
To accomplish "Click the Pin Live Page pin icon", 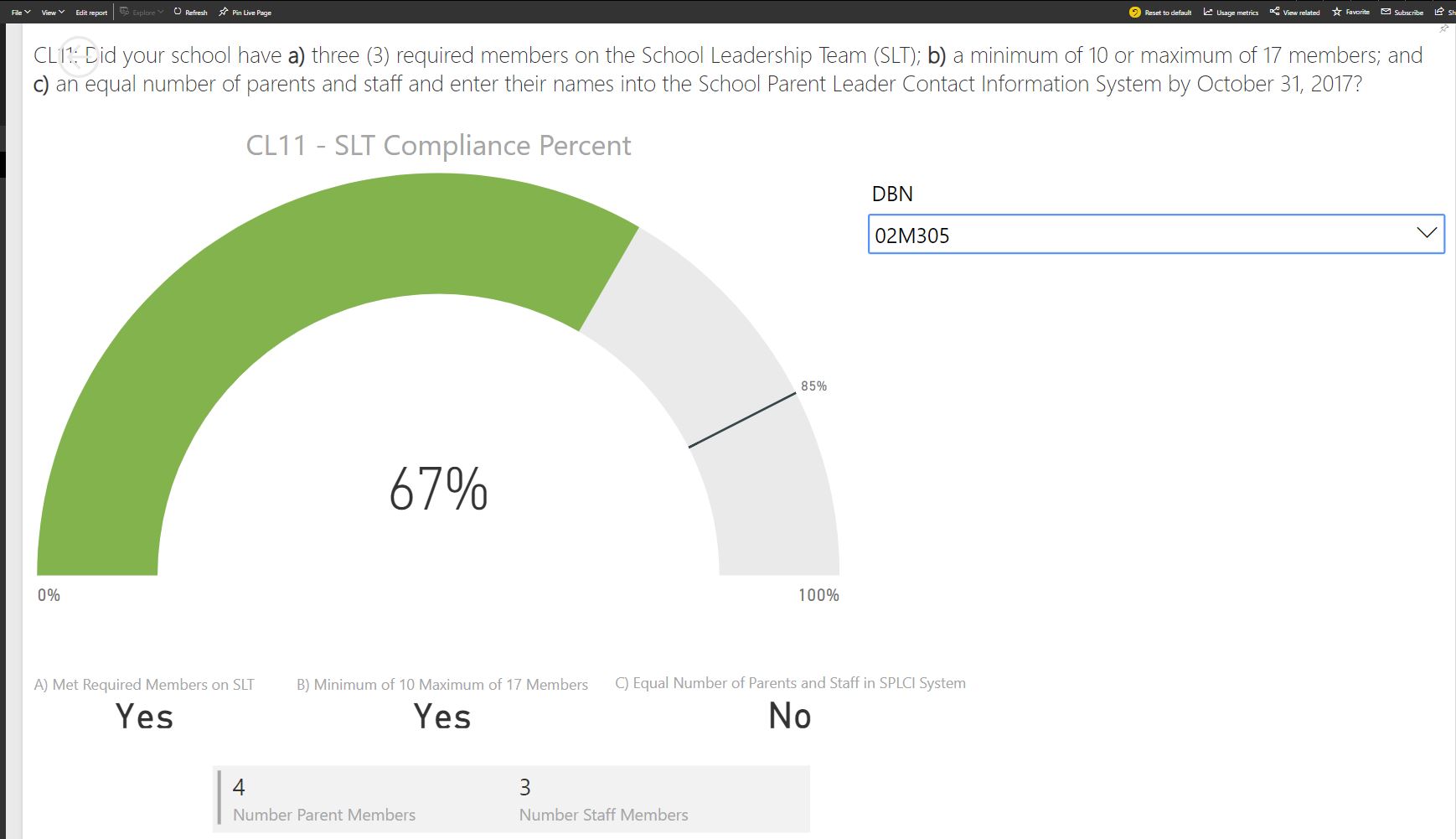I will pyautogui.click(x=223, y=12).
